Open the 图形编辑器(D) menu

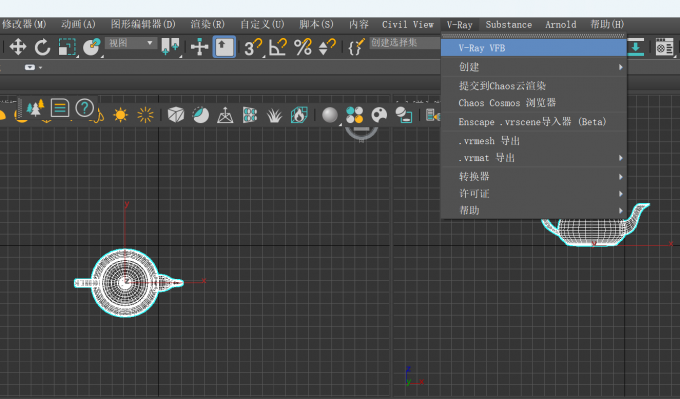(143, 24)
